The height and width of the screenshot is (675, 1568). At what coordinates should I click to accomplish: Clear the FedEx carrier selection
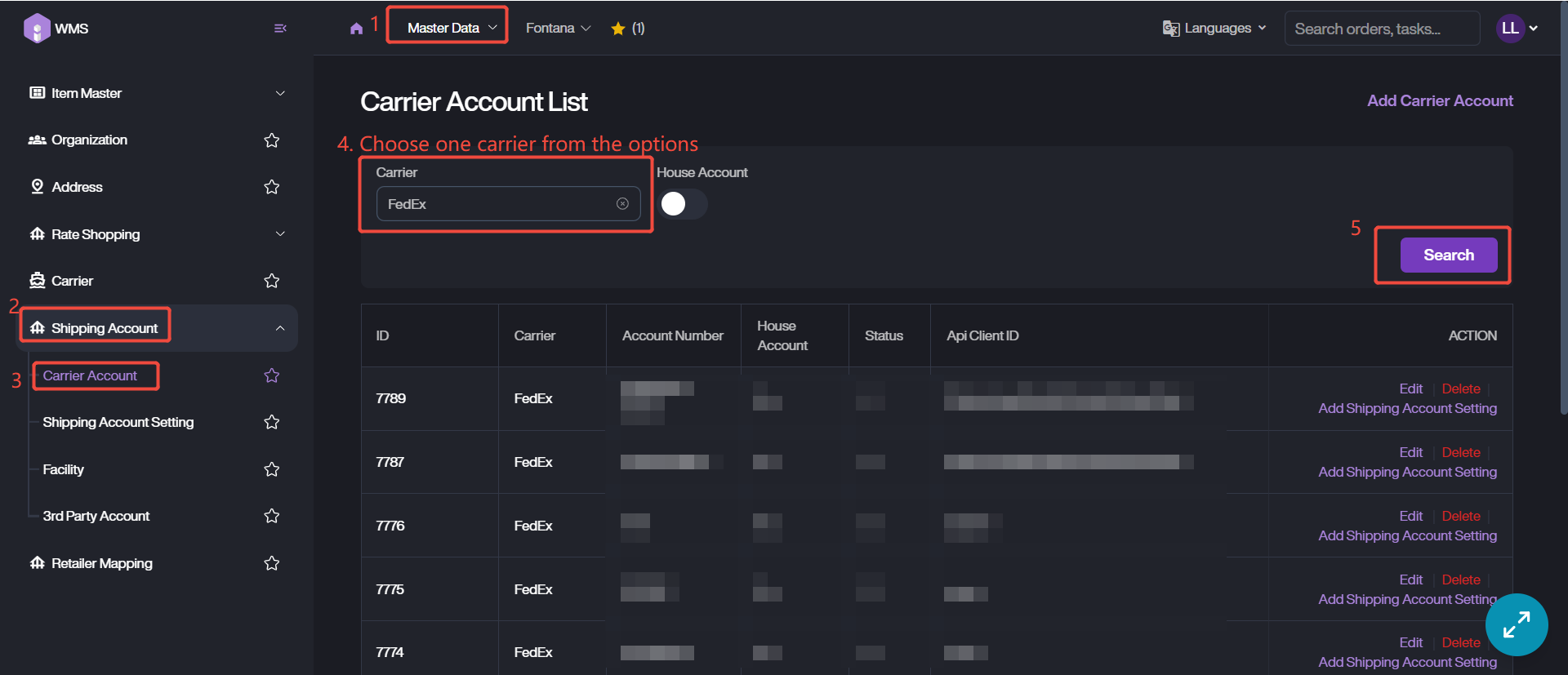click(x=622, y=204)
